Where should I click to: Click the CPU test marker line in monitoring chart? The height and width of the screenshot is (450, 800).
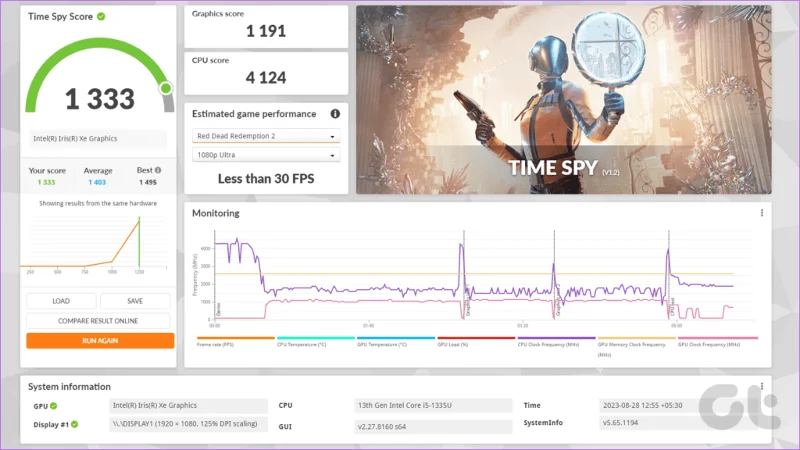tap(669, 276)
